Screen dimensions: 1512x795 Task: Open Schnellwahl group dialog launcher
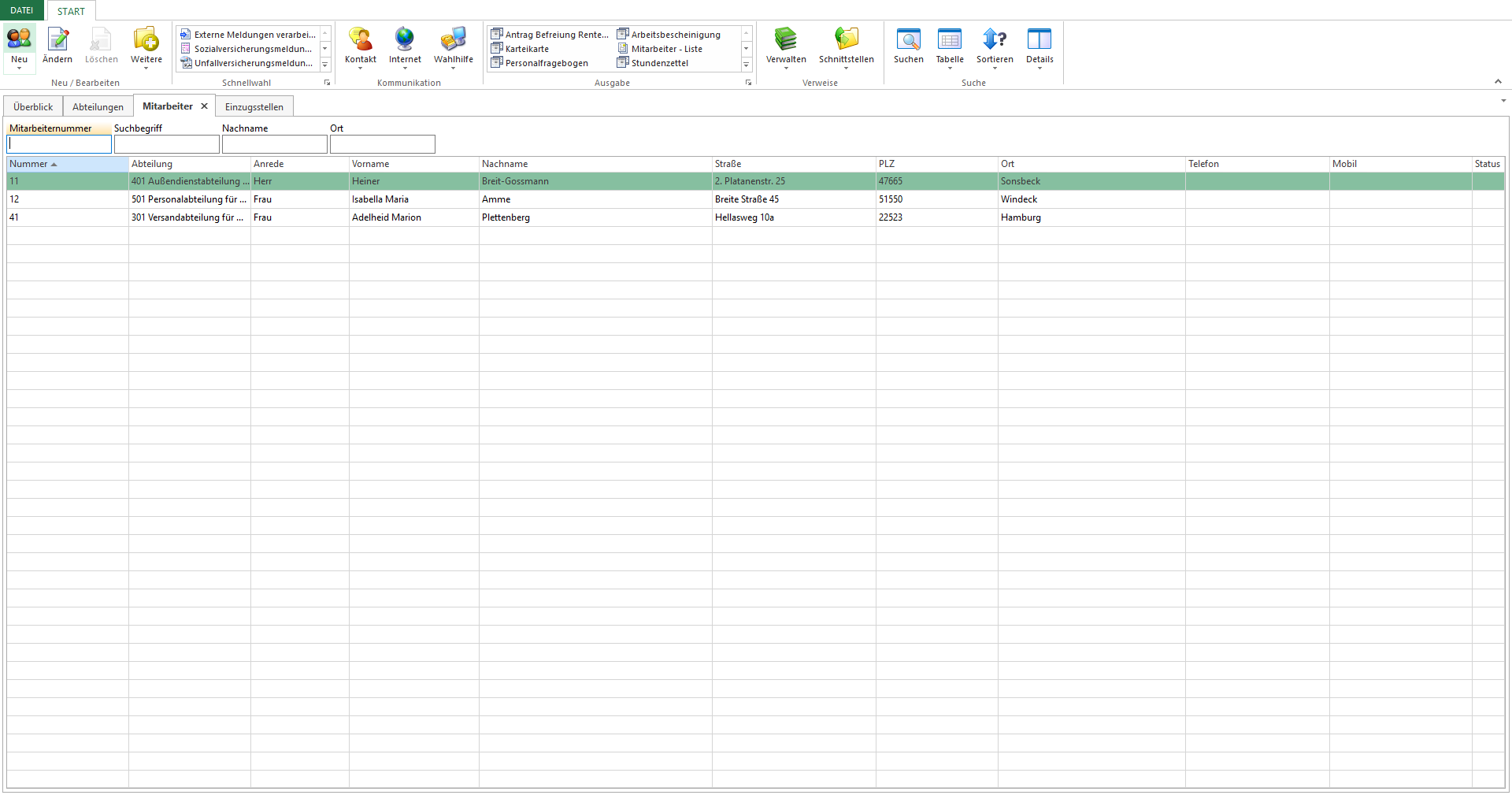point(327,83)
